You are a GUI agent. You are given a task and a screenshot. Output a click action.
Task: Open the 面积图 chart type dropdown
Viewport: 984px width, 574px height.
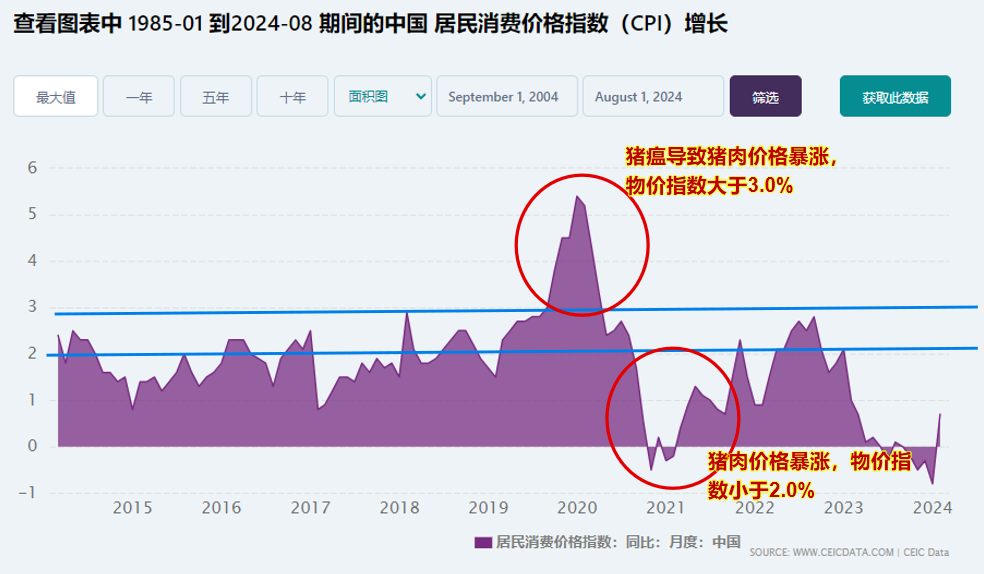pos(383,96)
